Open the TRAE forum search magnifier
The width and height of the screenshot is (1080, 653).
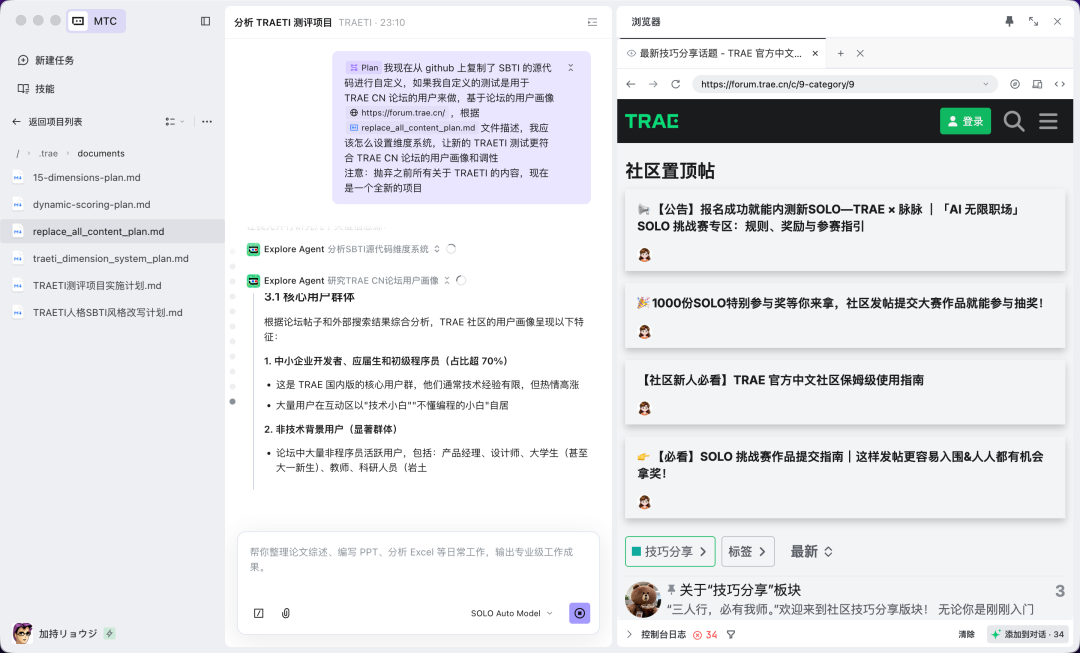(1013, 120)
